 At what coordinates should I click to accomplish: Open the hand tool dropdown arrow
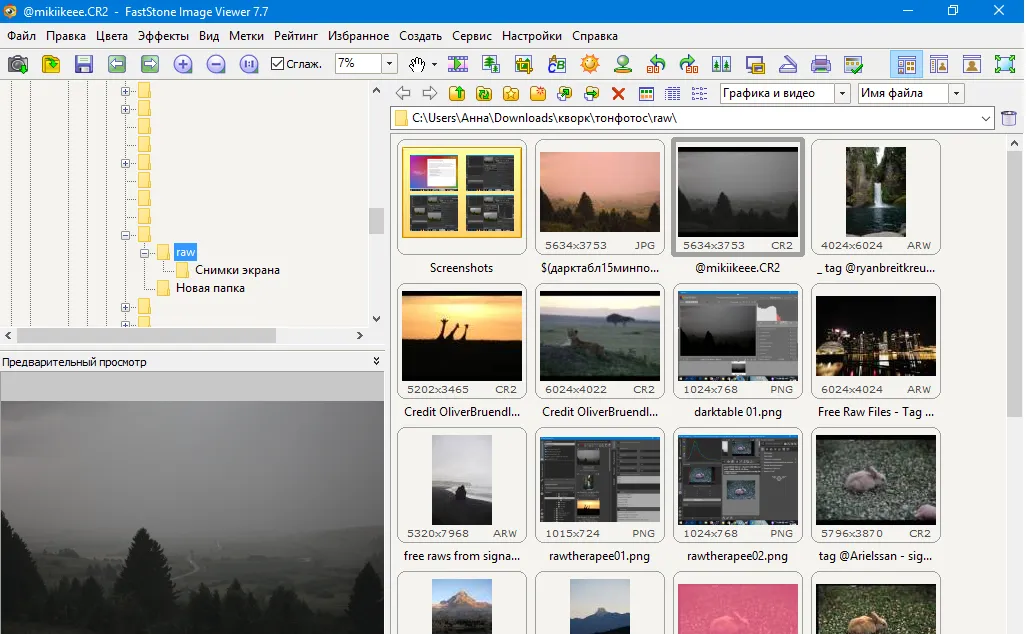[x=434, y=64]
